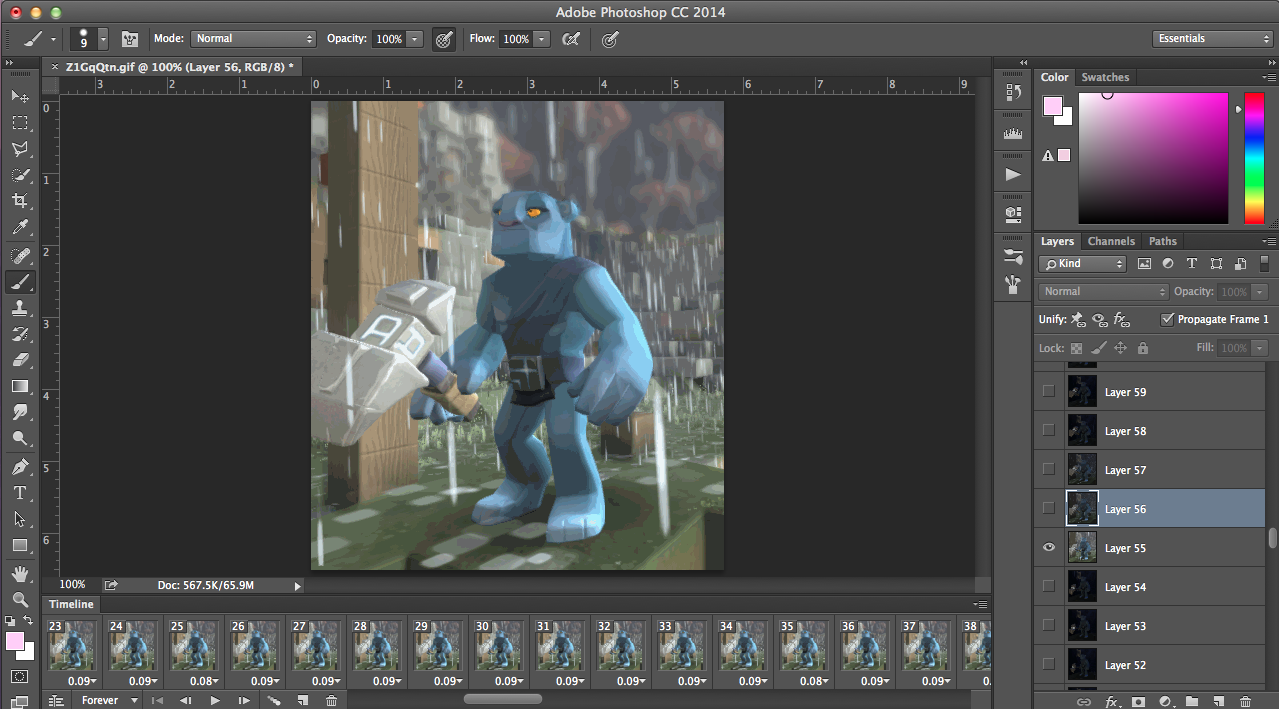Image resolution: width=1279 pixels, height=709 pixels.
Task: Switch to the Channels tab
Action: coord(1111,241)
